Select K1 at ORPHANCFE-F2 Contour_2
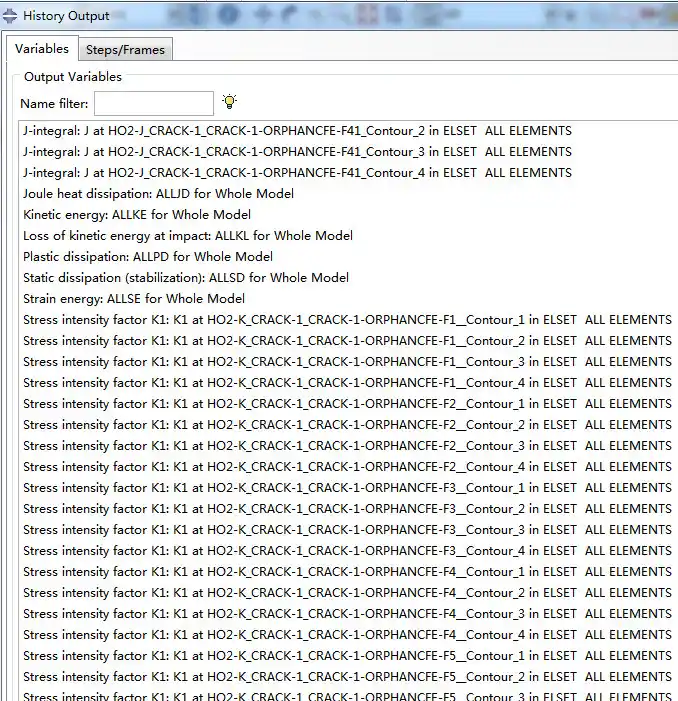Viewport: 678px width, 701px height. 347,425
